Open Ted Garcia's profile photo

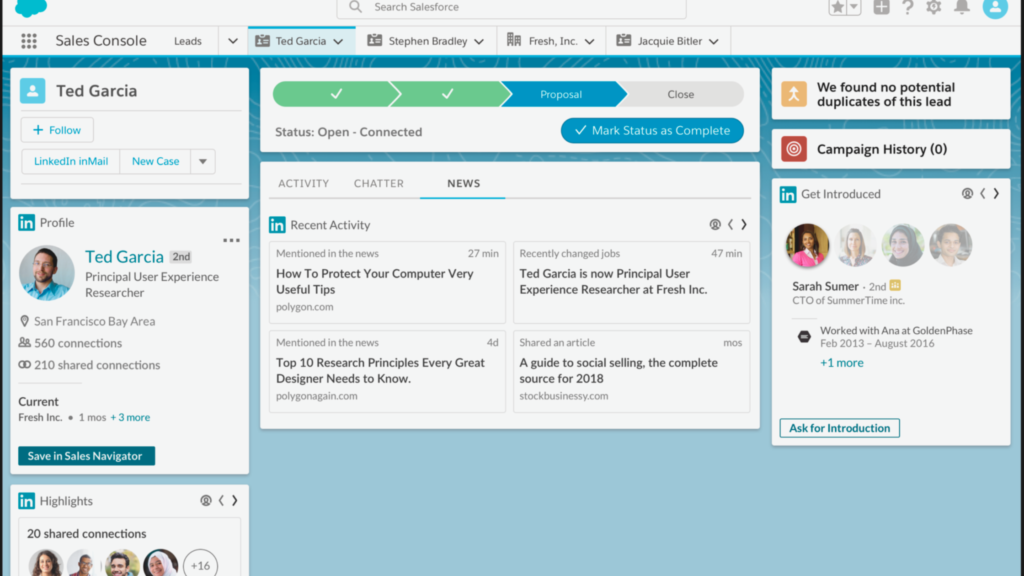coord(46,273)
